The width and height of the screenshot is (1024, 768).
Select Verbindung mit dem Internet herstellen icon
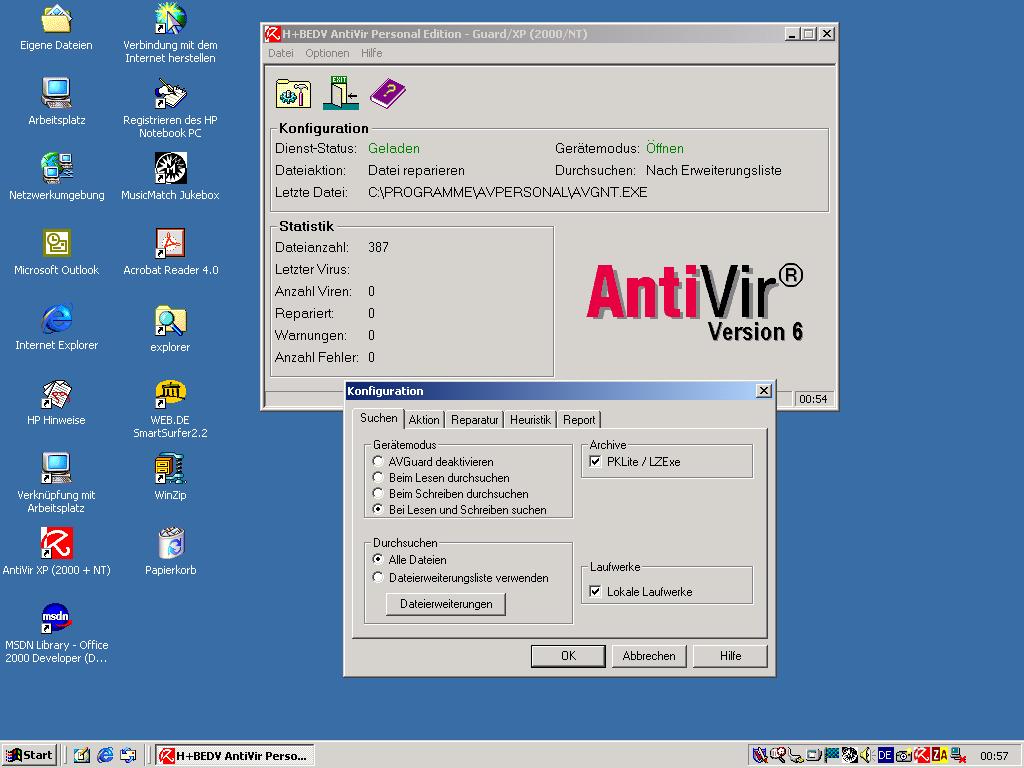click(170, 34)
